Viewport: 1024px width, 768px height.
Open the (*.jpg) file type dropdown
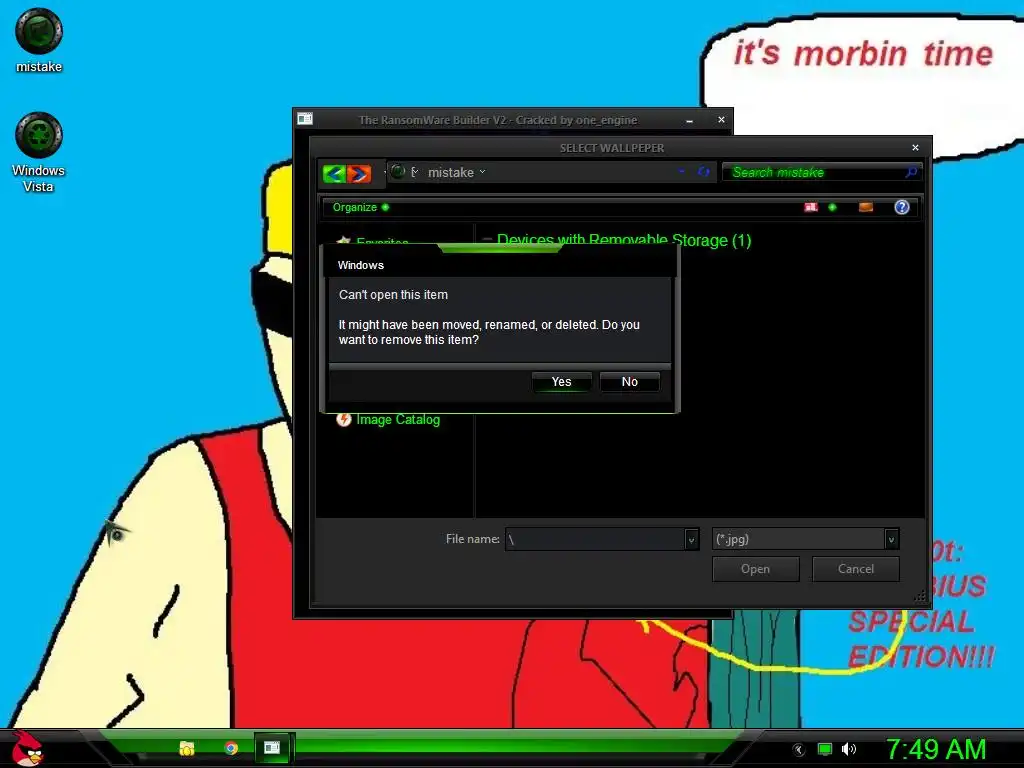[x=891, y=539]
